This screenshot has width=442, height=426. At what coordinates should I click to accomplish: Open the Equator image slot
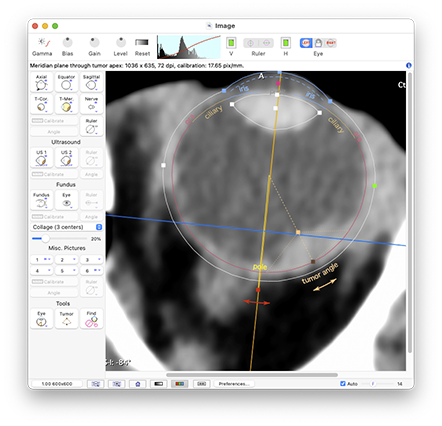point(66,82)
